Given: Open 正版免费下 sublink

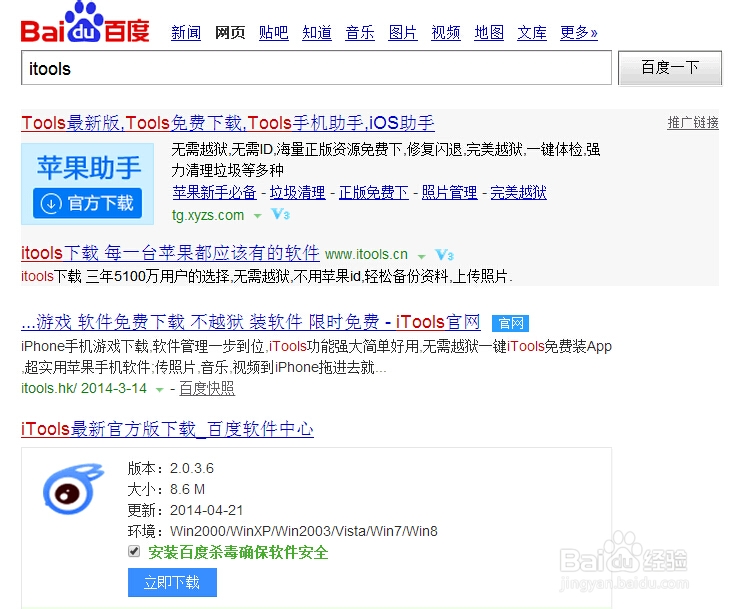Looking at the screenshot, I should point(373,192).
